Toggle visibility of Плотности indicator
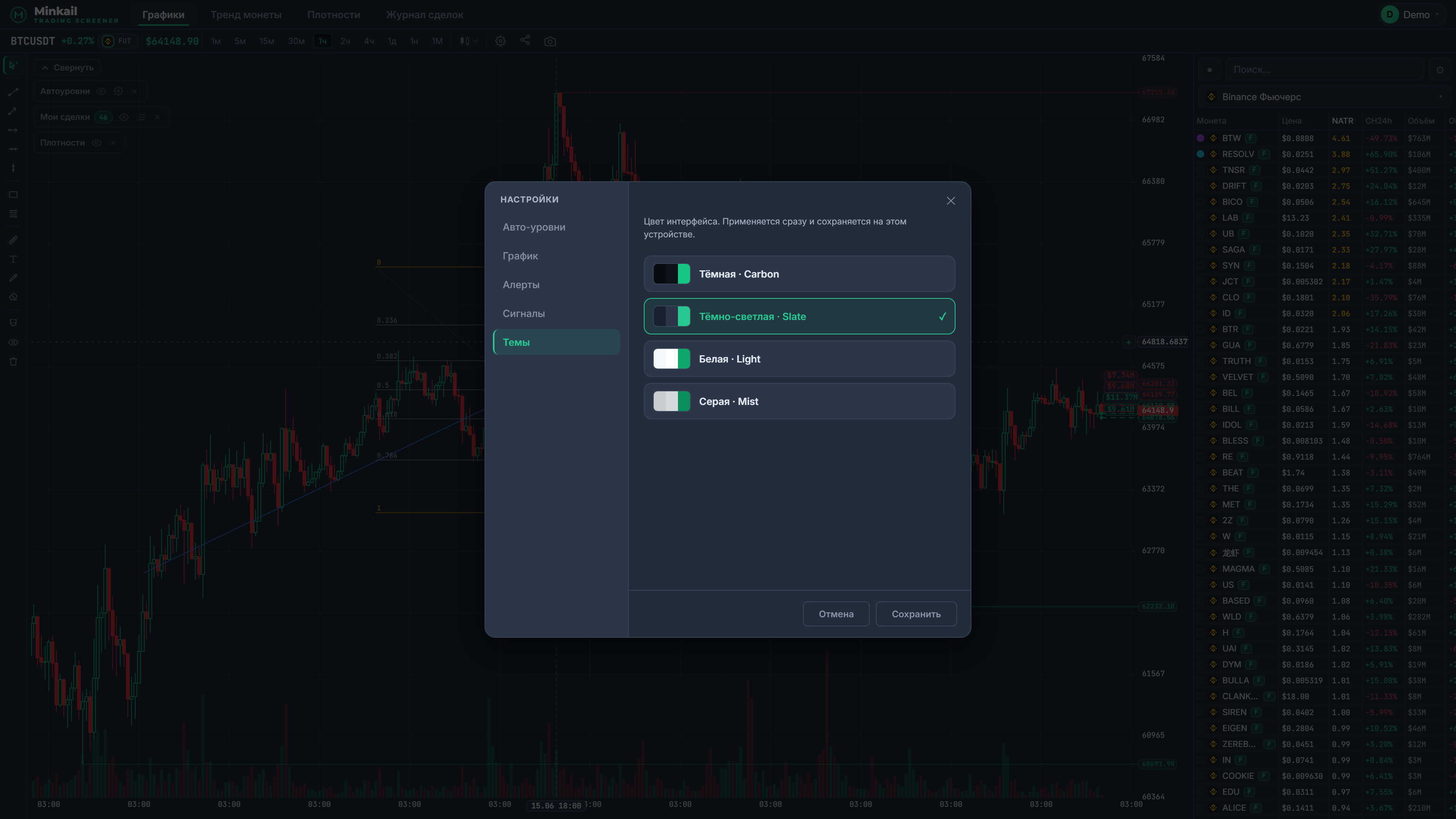 click(97, 143)
